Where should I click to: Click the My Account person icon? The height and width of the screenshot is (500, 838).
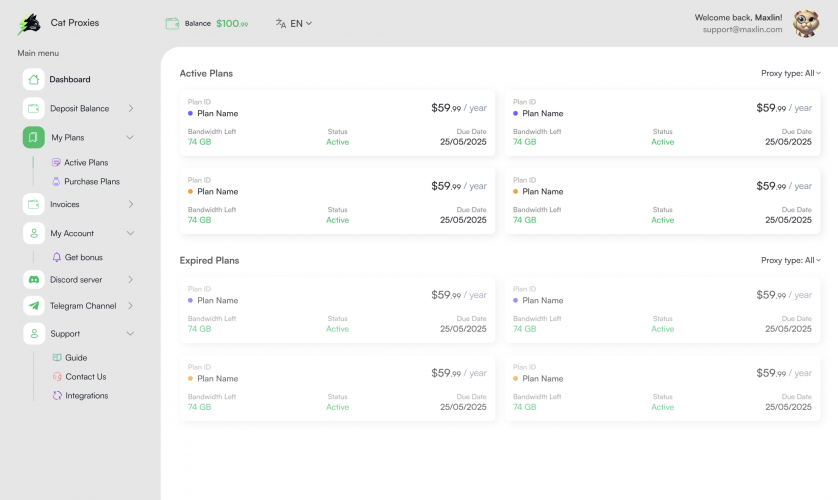34,233
